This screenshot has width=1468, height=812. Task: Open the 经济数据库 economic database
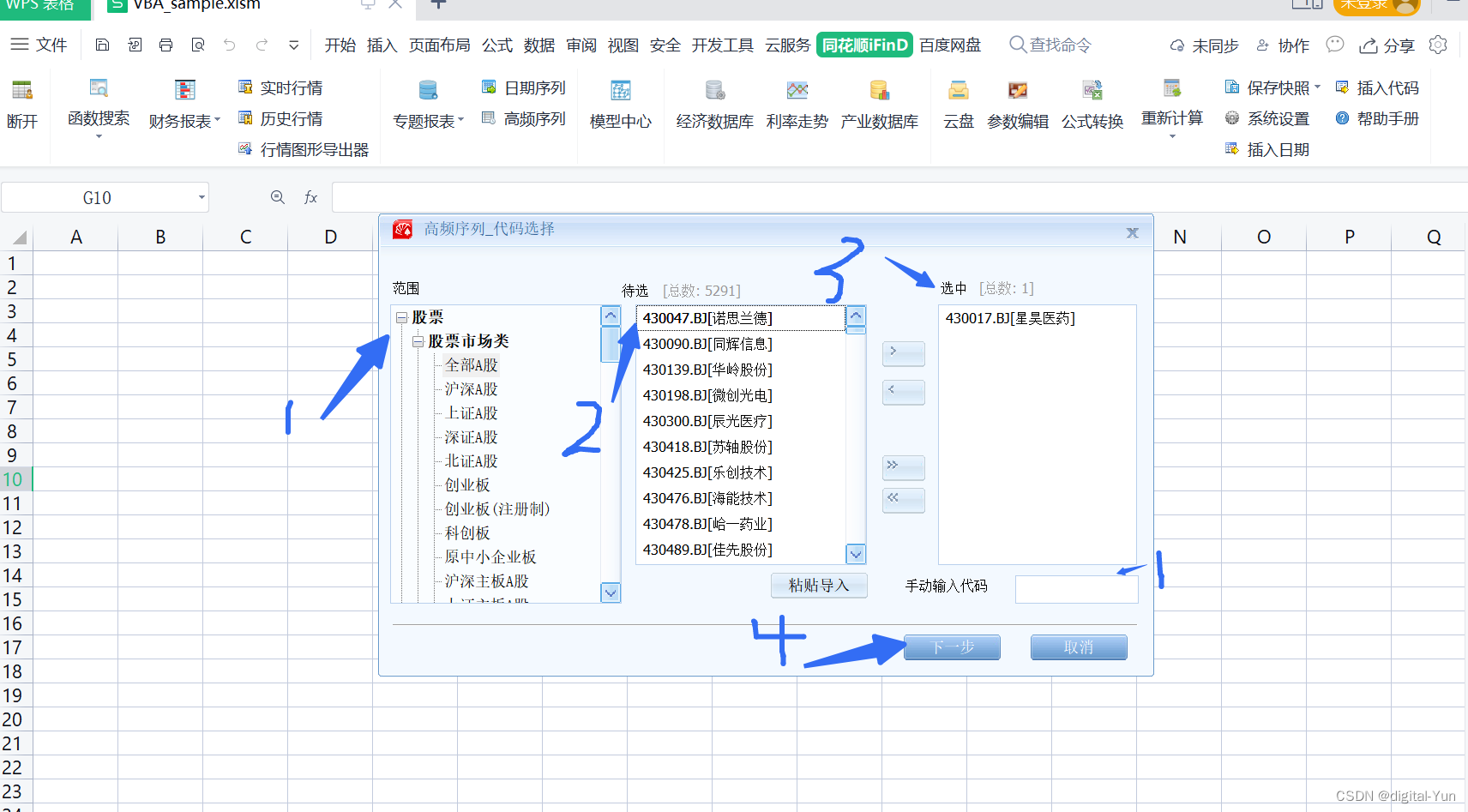click(x=715, y=105)
